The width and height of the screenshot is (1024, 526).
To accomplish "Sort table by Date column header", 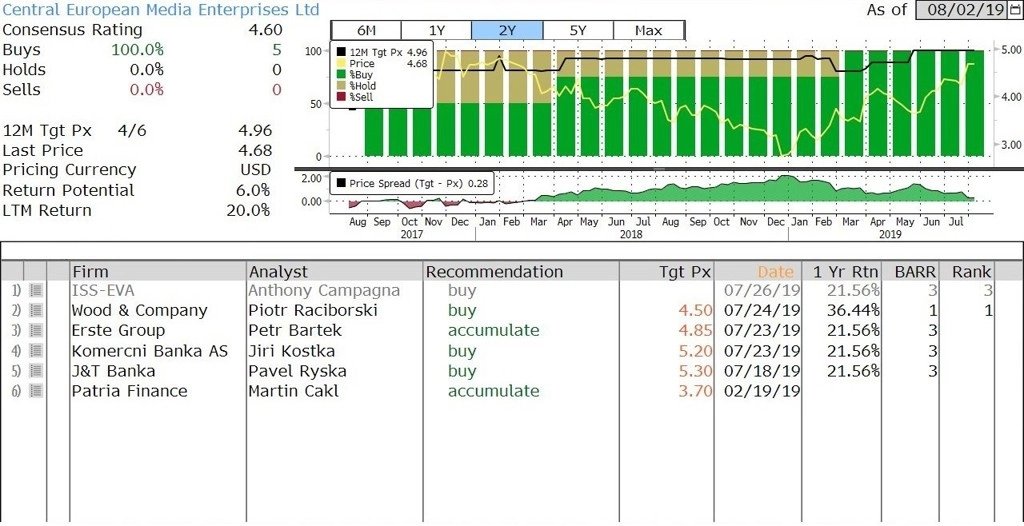I will [758, 271].
